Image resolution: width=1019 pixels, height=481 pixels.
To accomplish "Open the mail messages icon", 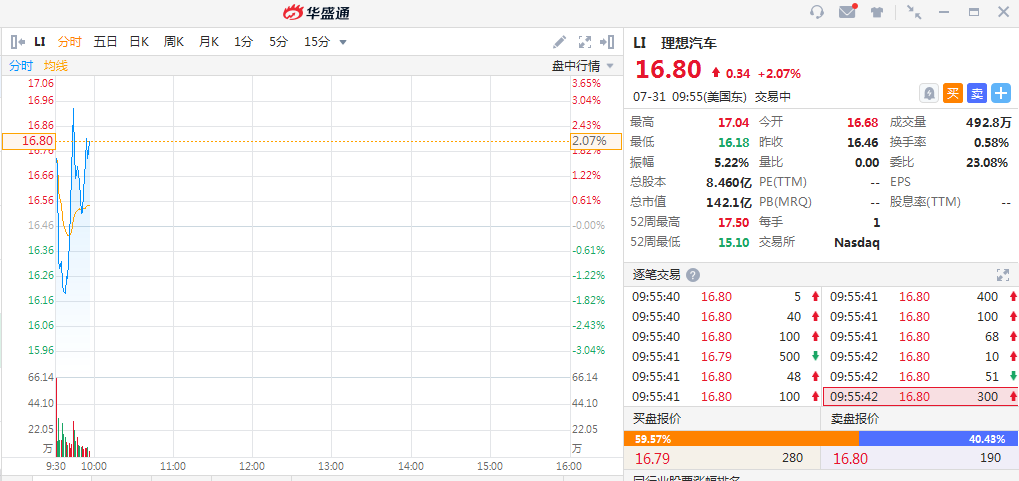I will [847, 12].
